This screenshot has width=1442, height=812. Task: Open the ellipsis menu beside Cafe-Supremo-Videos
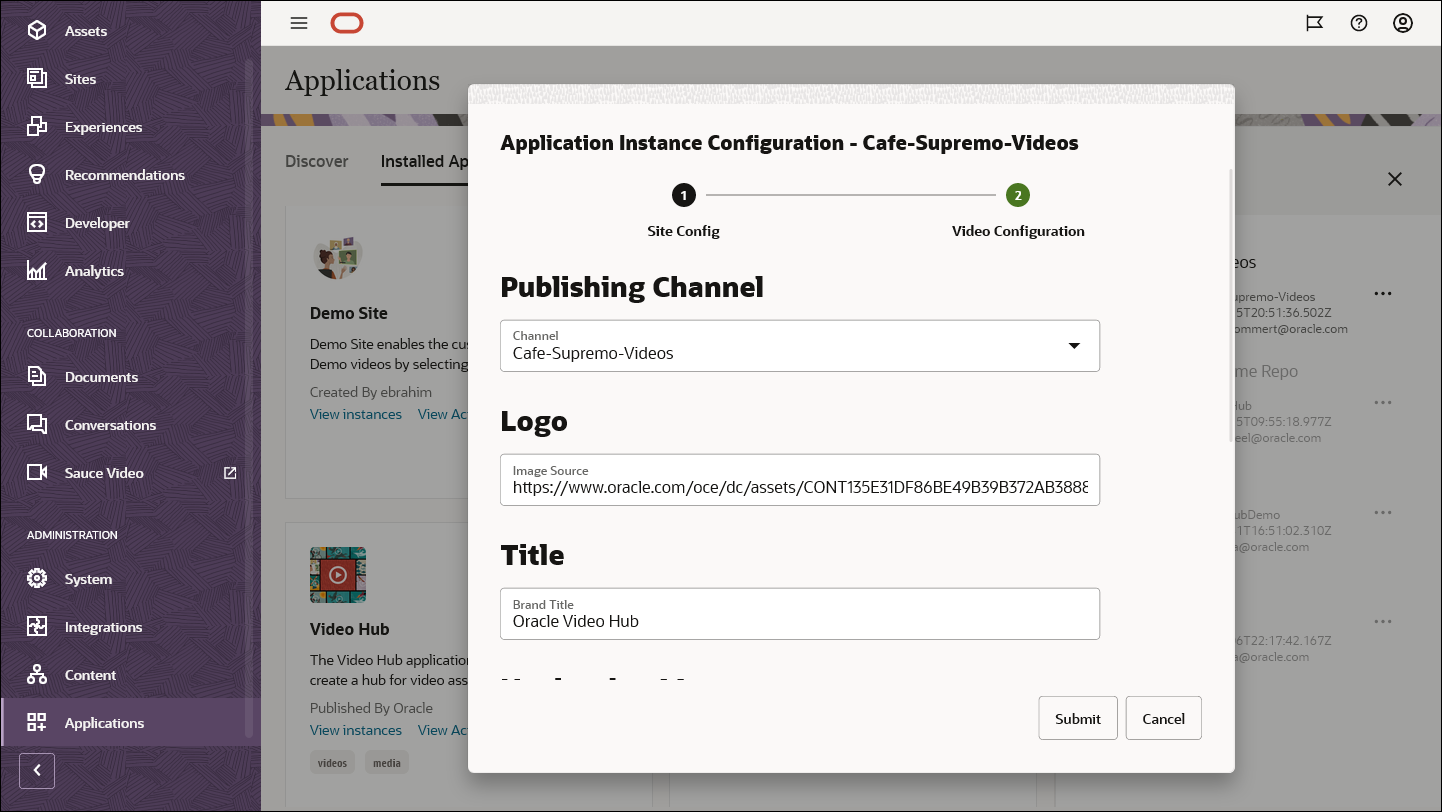coord(1383,293)
